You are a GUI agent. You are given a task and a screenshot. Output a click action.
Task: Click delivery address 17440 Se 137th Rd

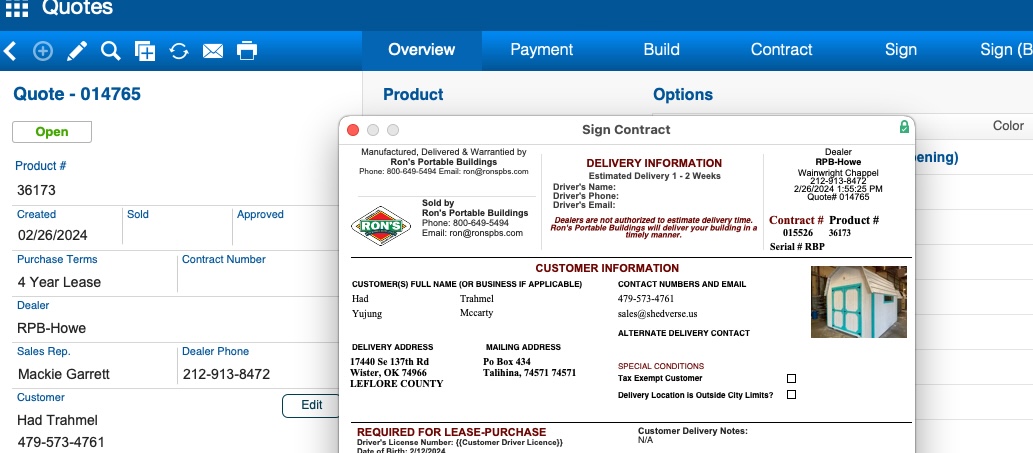click(x=389, y=361)
